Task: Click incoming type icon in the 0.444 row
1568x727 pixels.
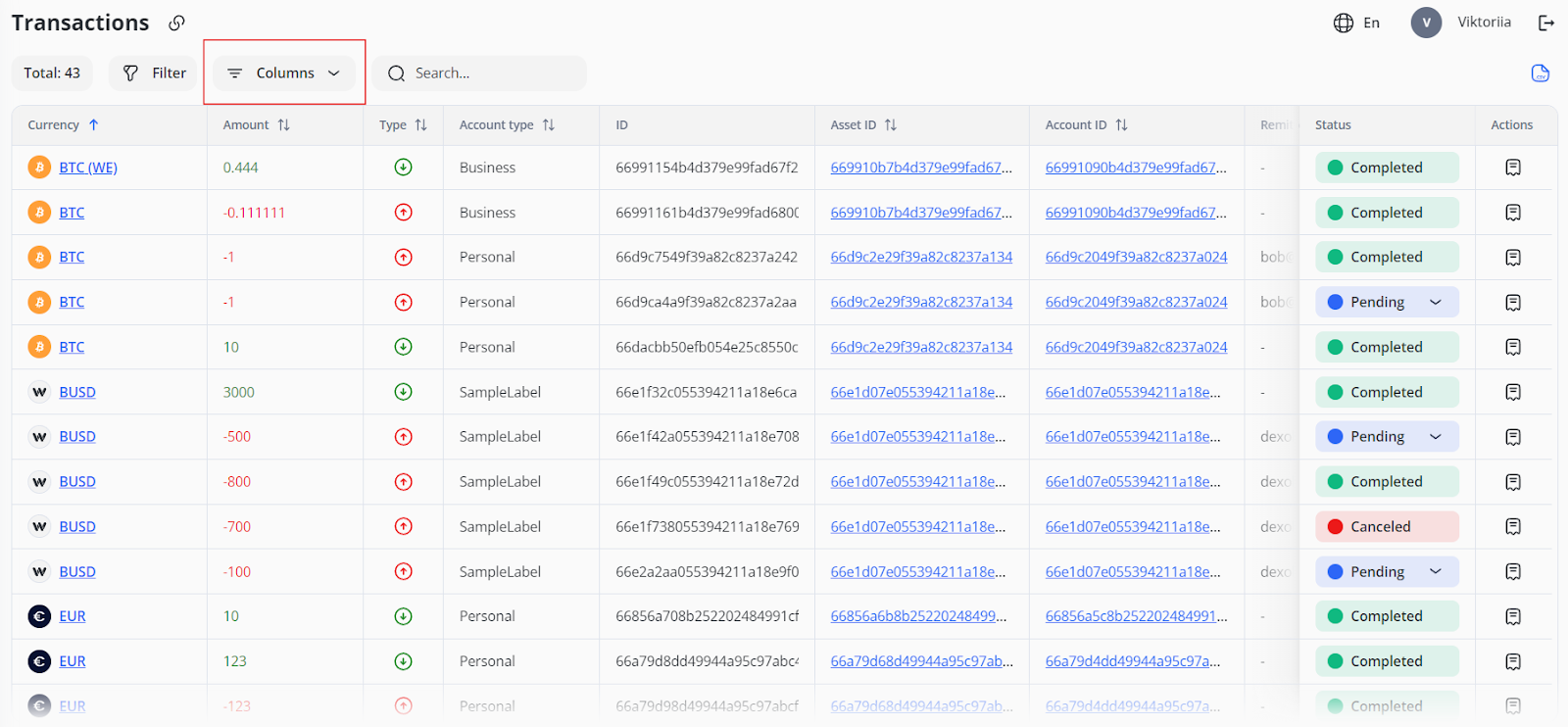Action: coord(403,168)
